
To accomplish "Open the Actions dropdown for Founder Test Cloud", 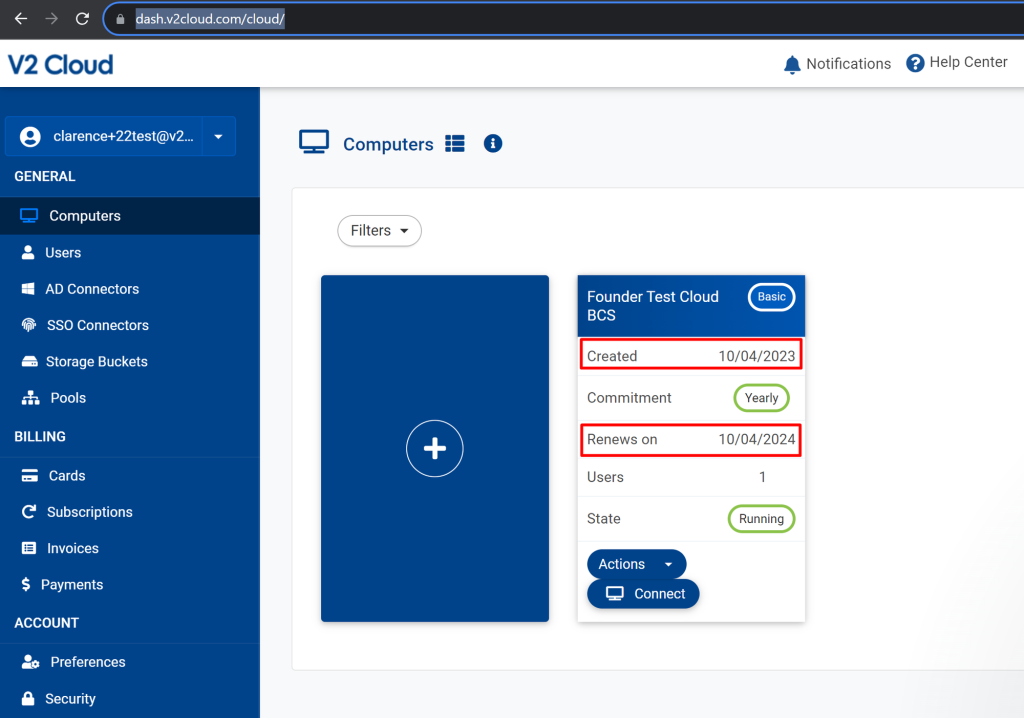I will (636, 563).
